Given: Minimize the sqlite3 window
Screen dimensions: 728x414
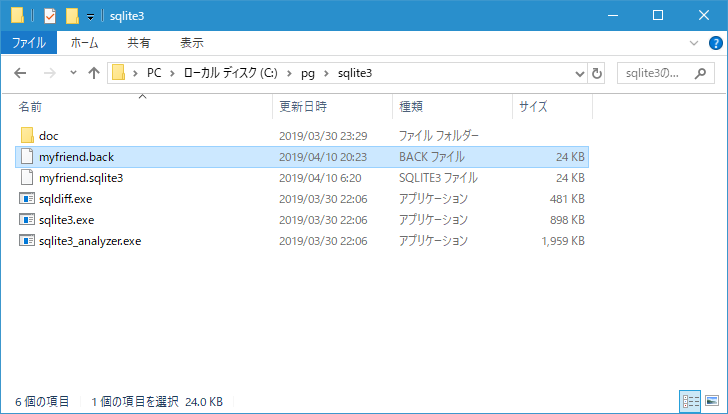Looking at the screenshot, I should [613, 15].
